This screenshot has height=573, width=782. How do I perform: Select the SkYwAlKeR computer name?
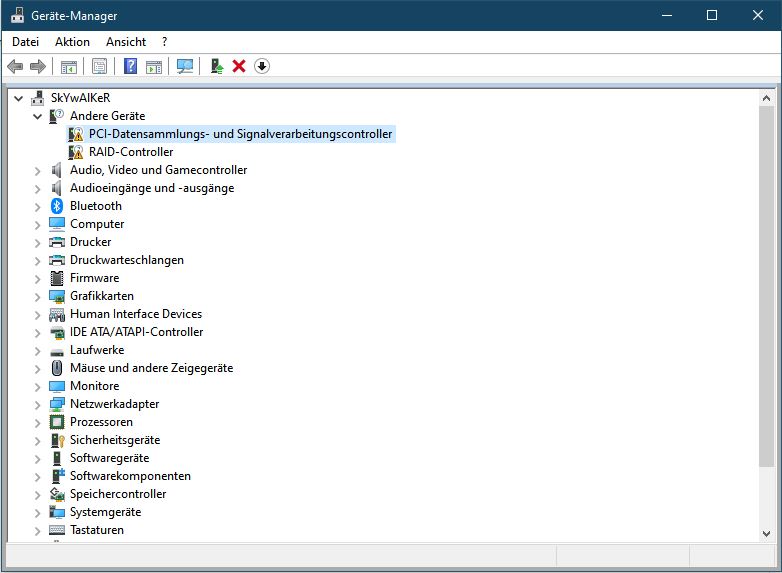point(80,98)
